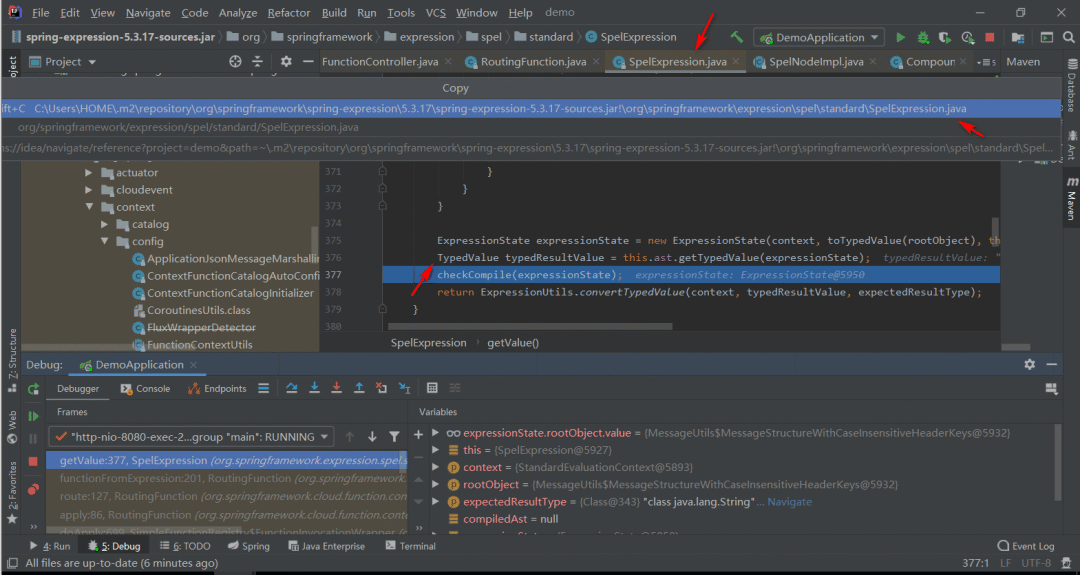Stop debug session red square
Screen dimensions: 1080x575
[33, 461]
